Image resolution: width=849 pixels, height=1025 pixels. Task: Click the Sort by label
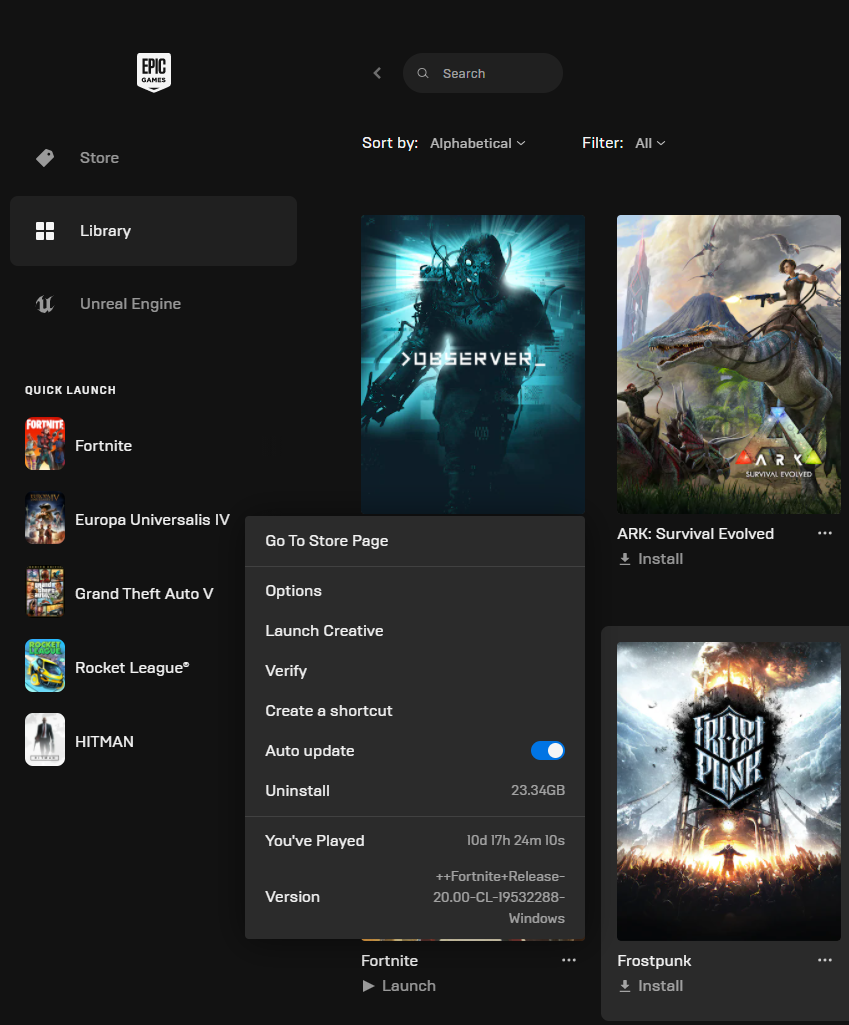(x=390, y=143)
